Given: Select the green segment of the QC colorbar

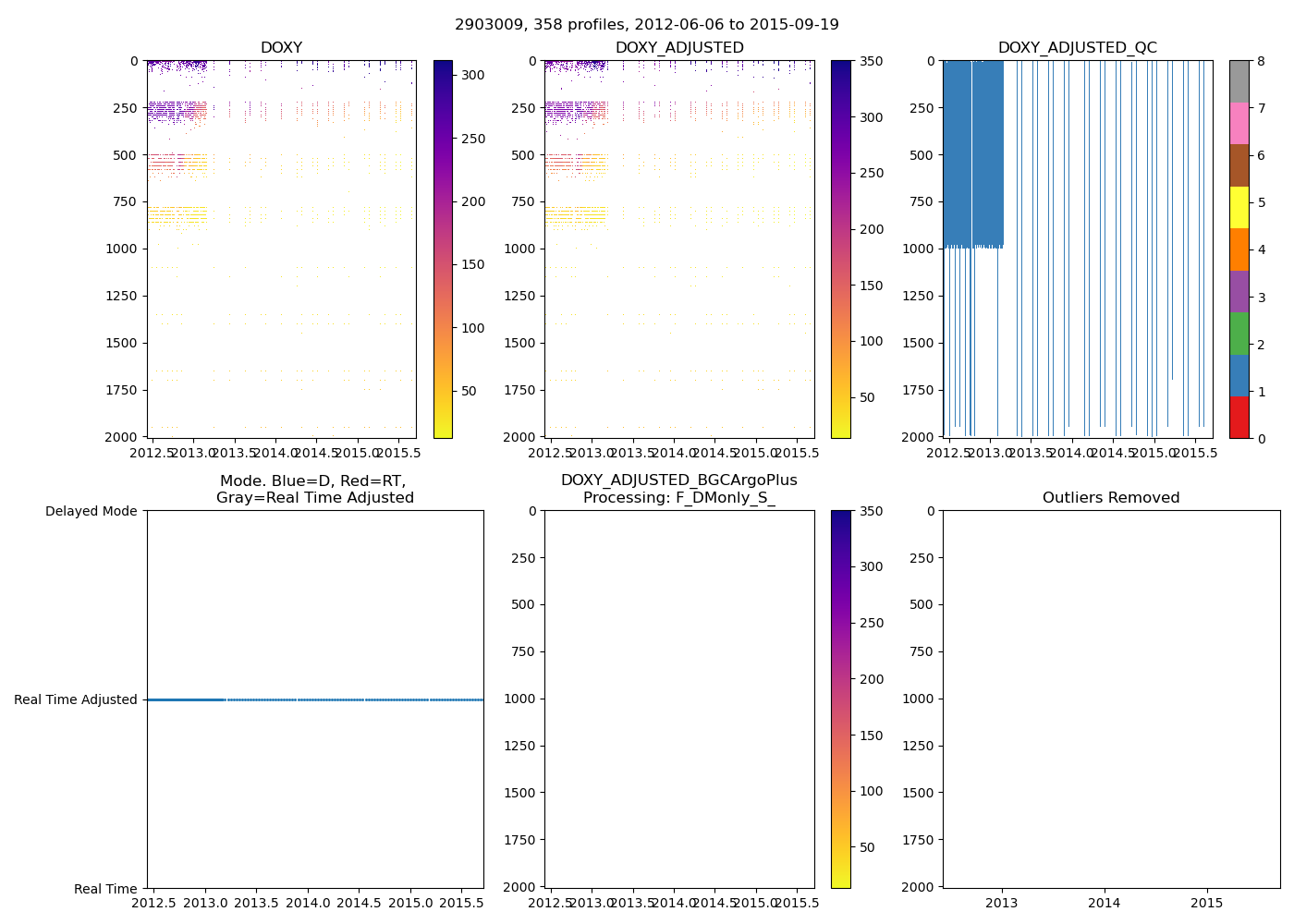Looking at the screenshot, I should coord(1239,333).
